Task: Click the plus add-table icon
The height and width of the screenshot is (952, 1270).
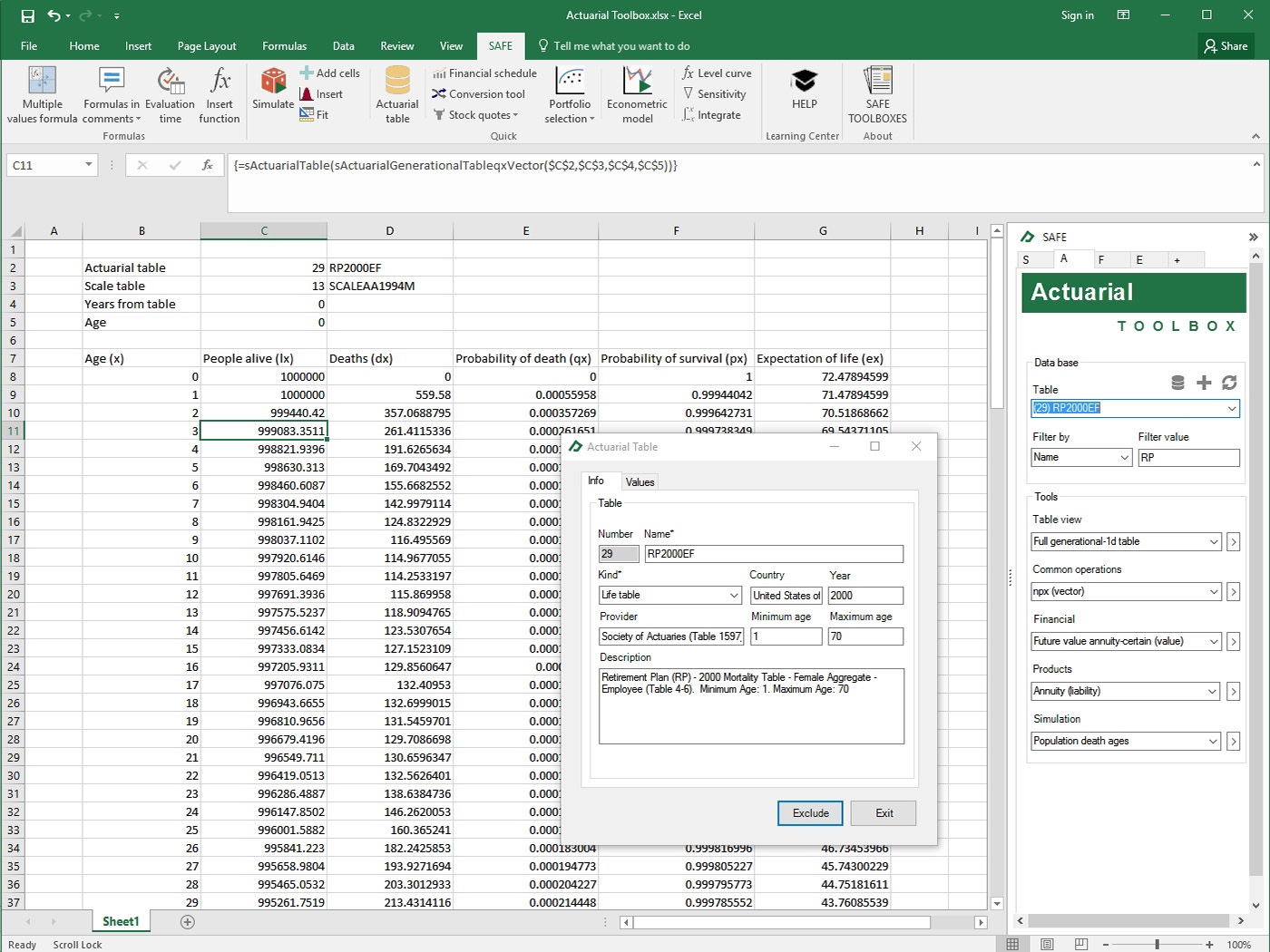Action: [x=1204, y=383]
